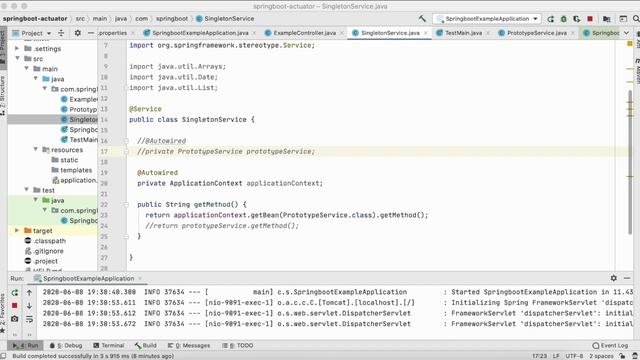Hide the Project panel with minus icon
This screenshot has width=640, height=360.
click(x=91, y=33)
